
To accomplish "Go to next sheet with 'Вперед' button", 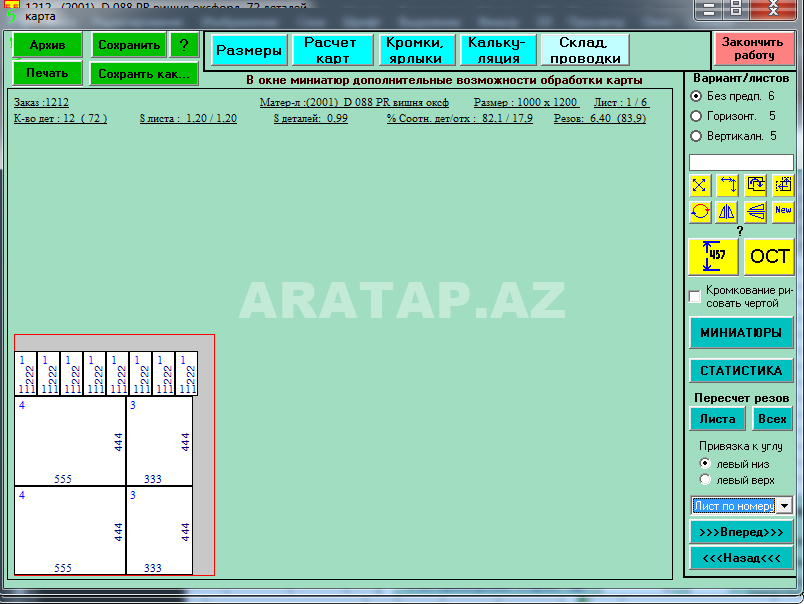I will [x=741, y=532].
